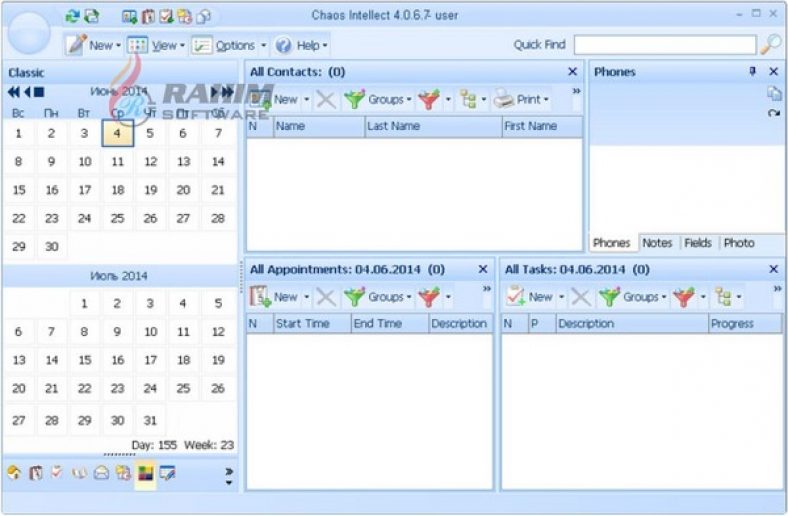Screen dimensions: 788x516
Task: Click the first green sync arrows icon
Action: pos(72,16)
